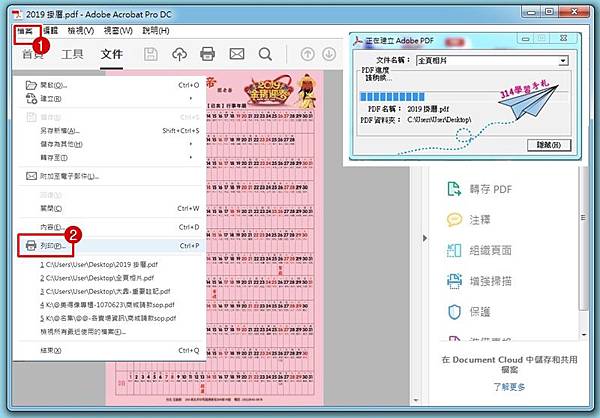Close the Adobe PDF progress dialog
The height and width of the screenshot is (418, 600).
pyautogui.click(x=564, y=38)
